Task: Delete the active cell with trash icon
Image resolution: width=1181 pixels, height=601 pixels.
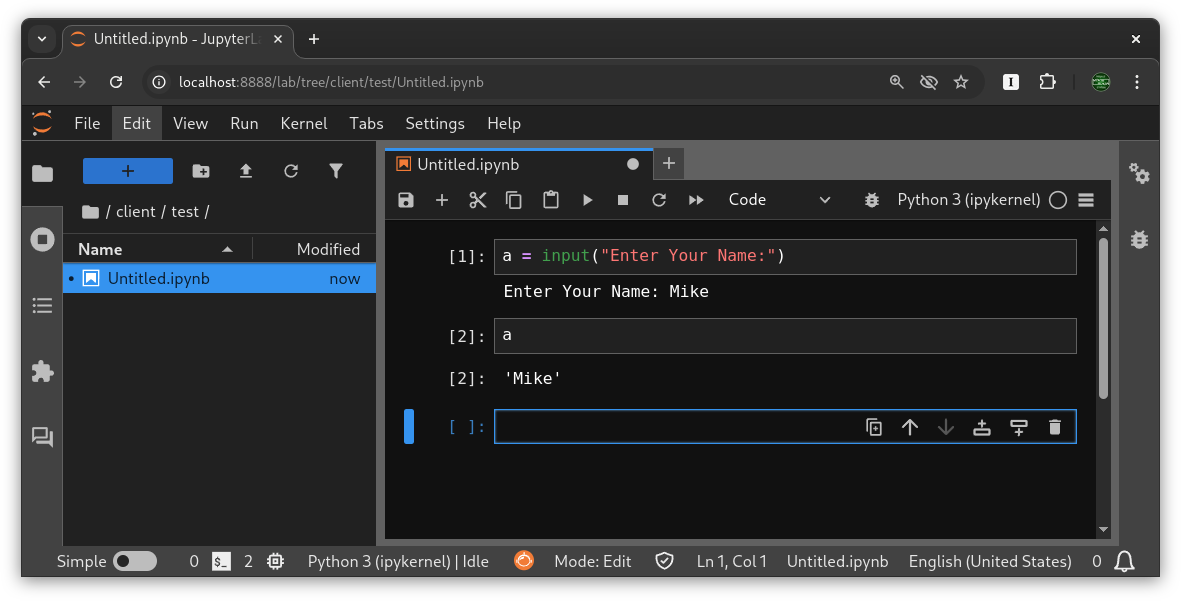Action: [x=1054, y=427]
